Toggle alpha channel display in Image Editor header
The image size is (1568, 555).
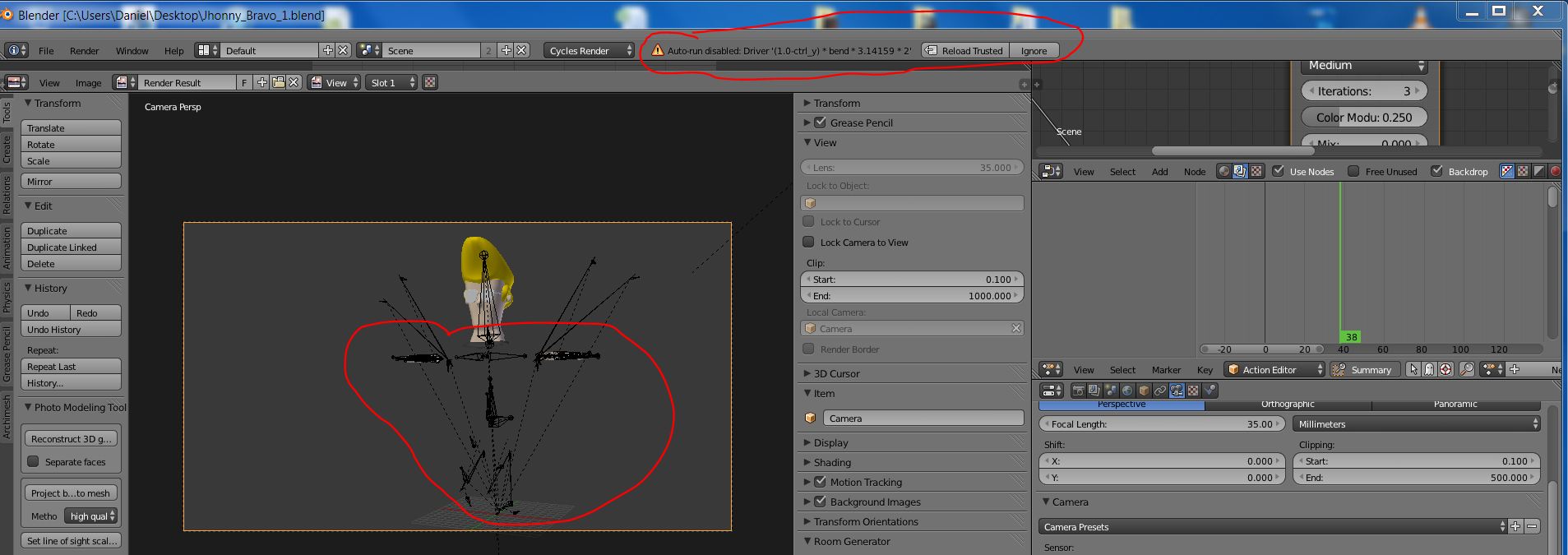[430, 82]
